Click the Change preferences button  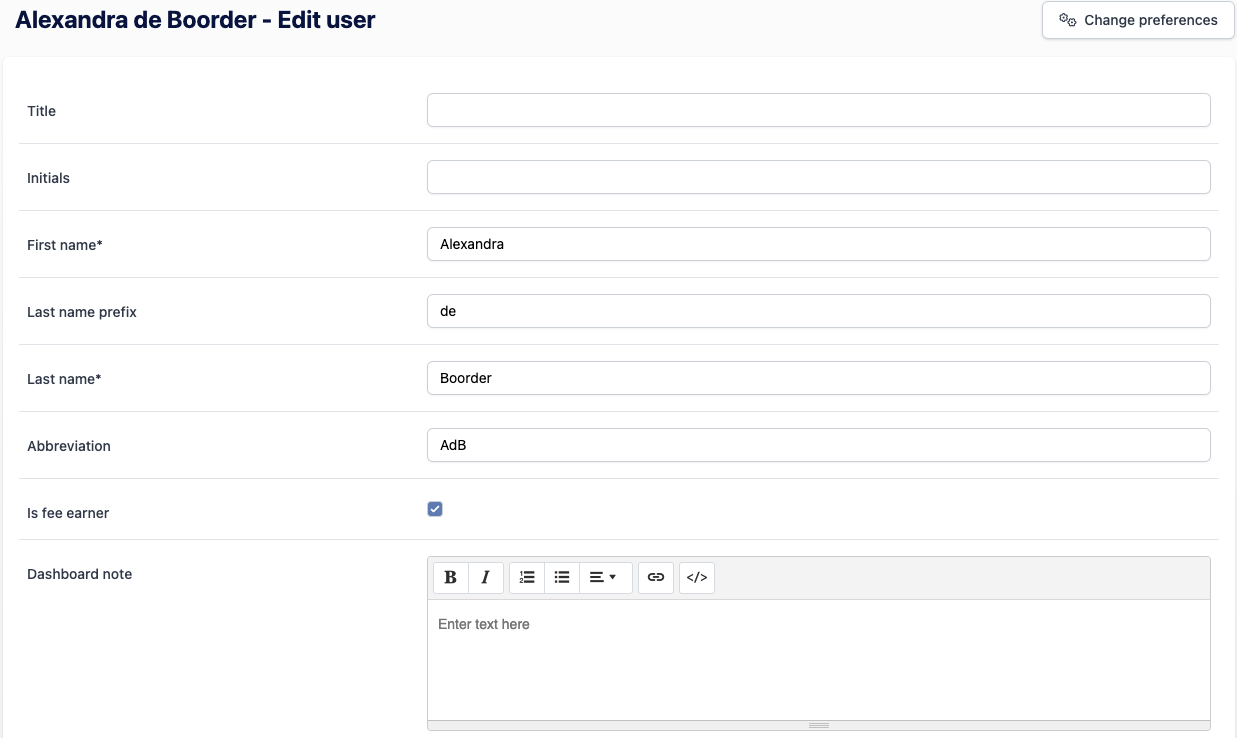tap(1137, 20)
